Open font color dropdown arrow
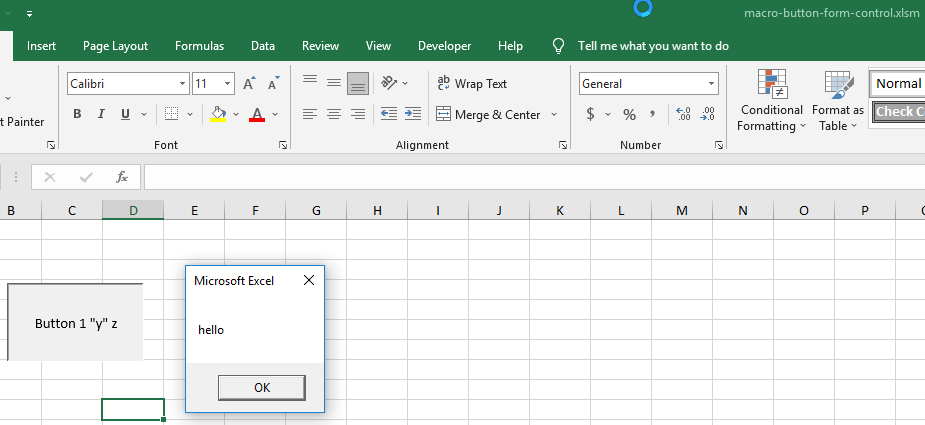925x425 pixels. tap(275, 114)
